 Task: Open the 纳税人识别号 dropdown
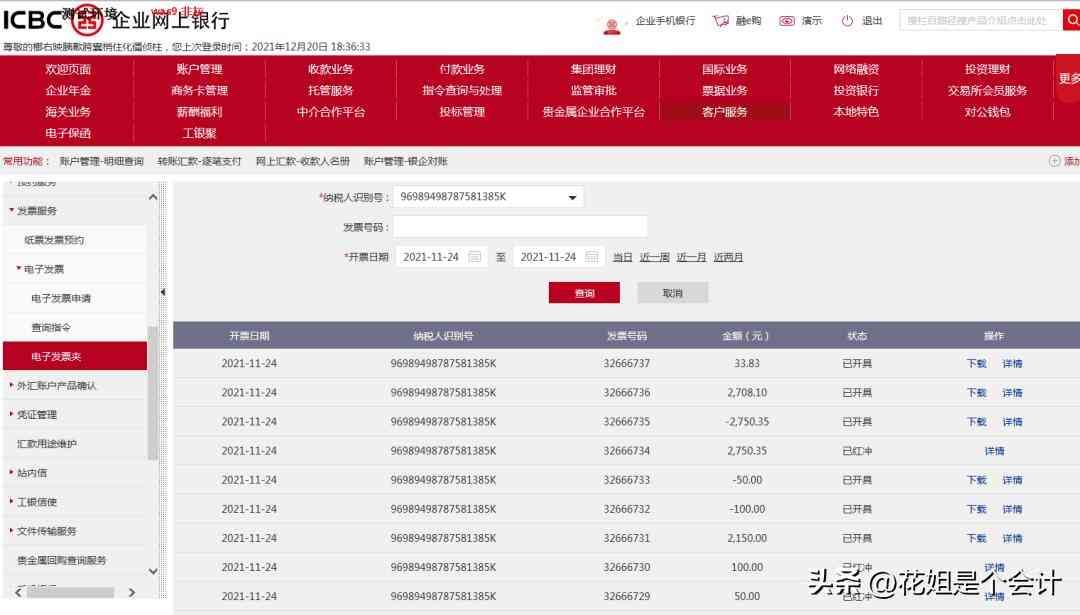(572, 197)
